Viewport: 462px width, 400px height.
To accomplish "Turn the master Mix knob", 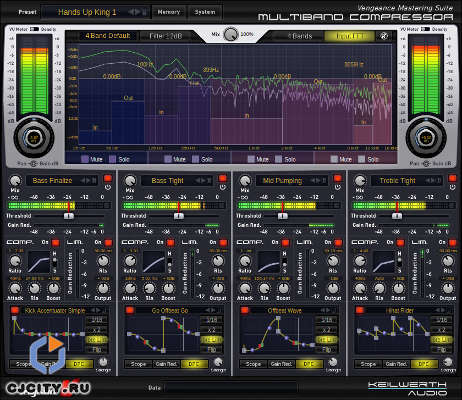I will click(x=230, y=34).
